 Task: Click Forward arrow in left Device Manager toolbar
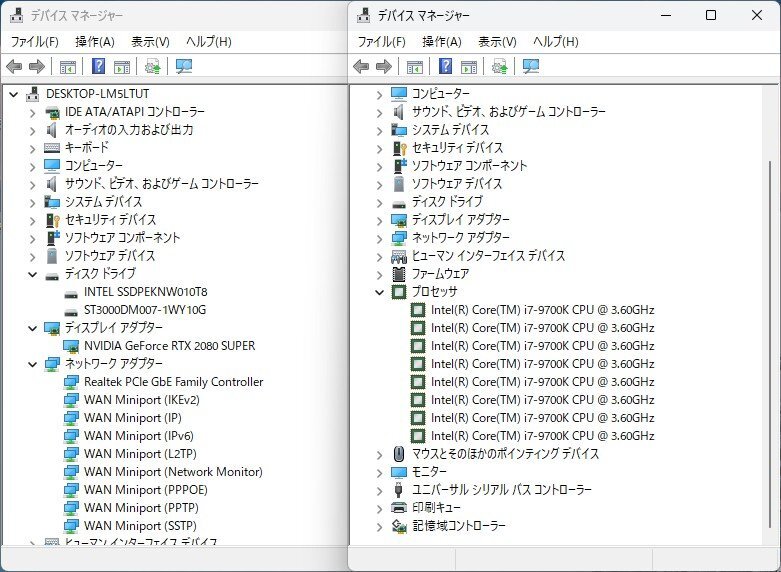(37, 66)
